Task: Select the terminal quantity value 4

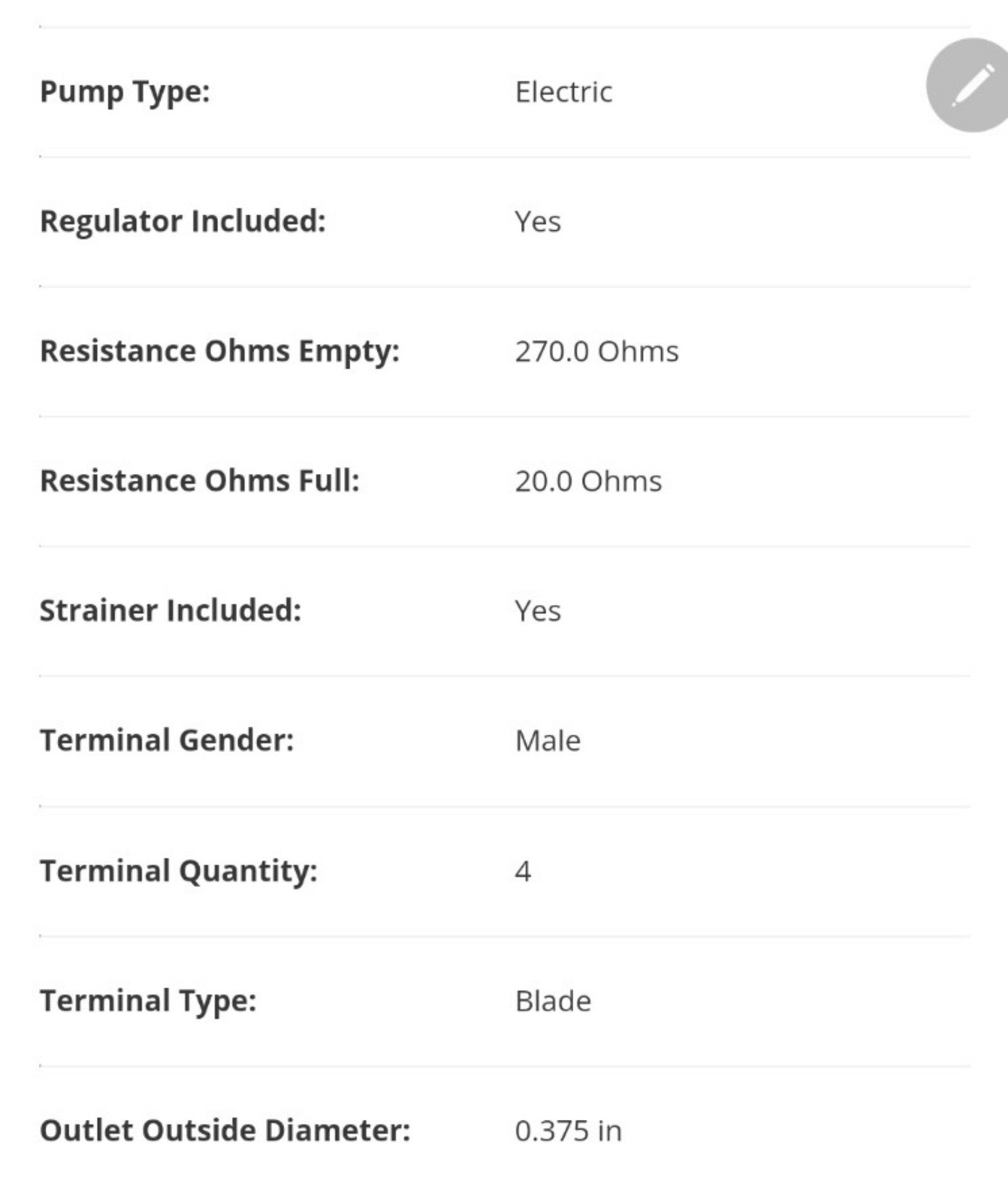Action: click(523, 872)
